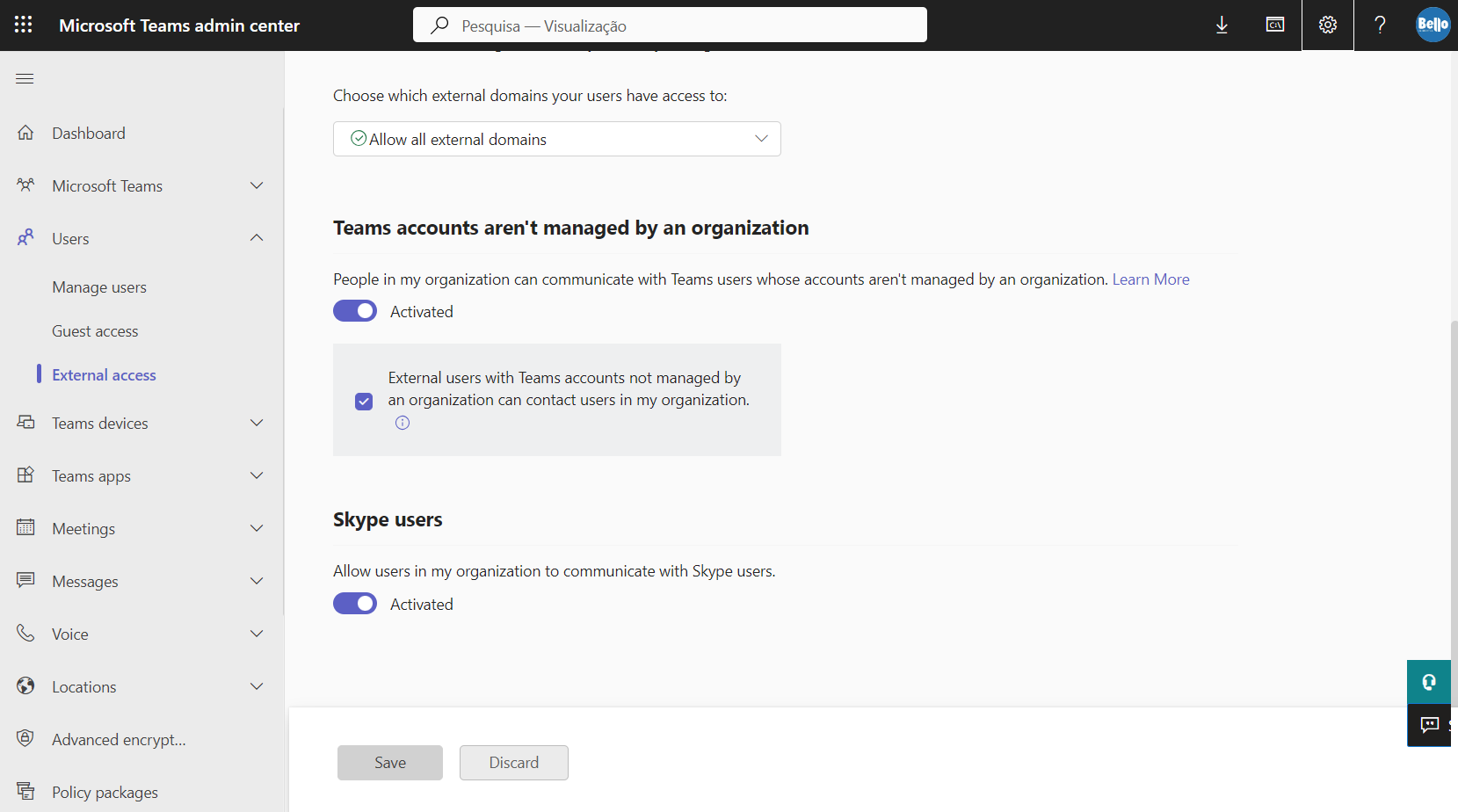Click the Pesquisa search input field
The width and height of the screenshot is (1458, 812).
pyautogui.click(x=670, y=25)
